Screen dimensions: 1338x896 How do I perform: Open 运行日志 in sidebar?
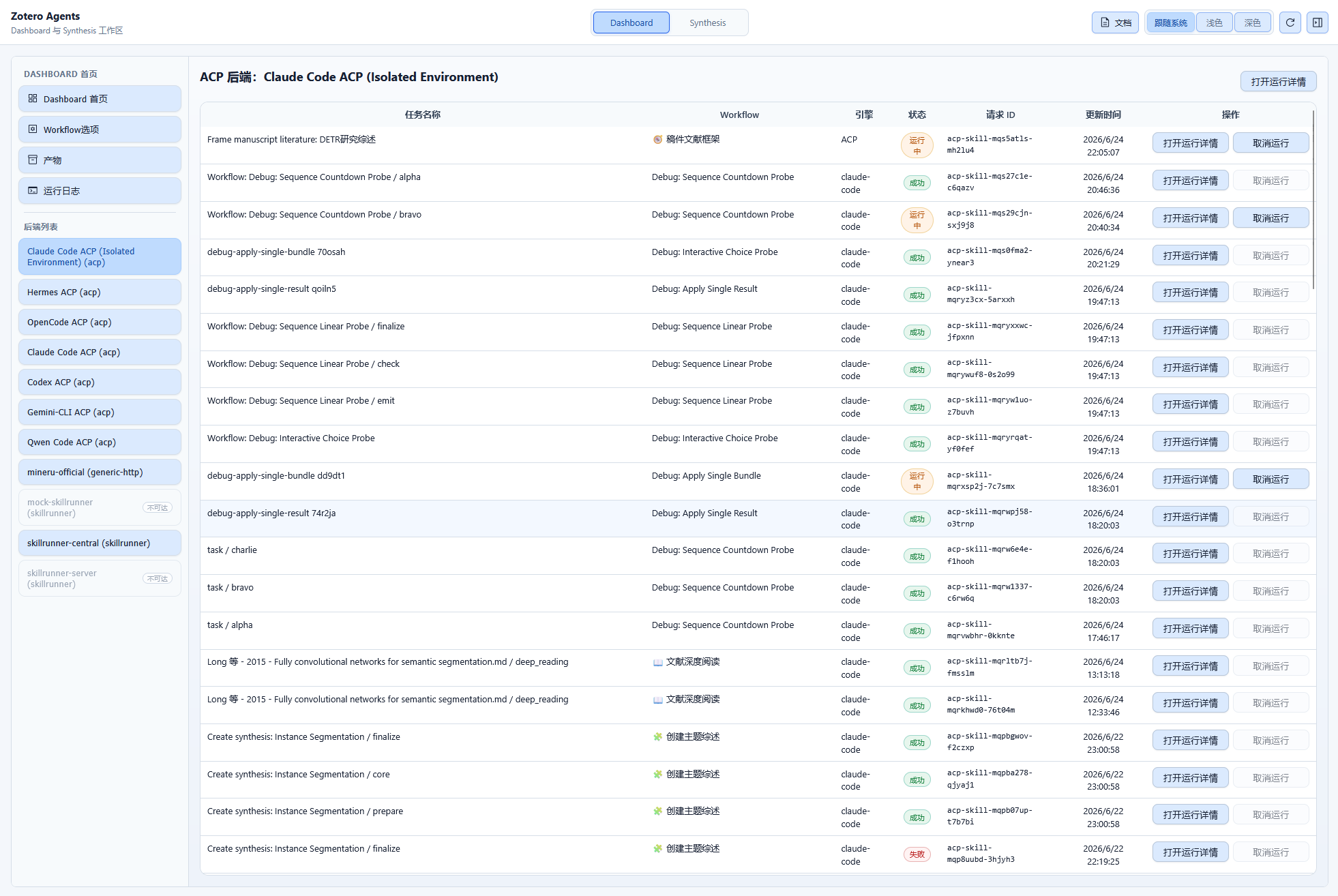pos(100,191)
